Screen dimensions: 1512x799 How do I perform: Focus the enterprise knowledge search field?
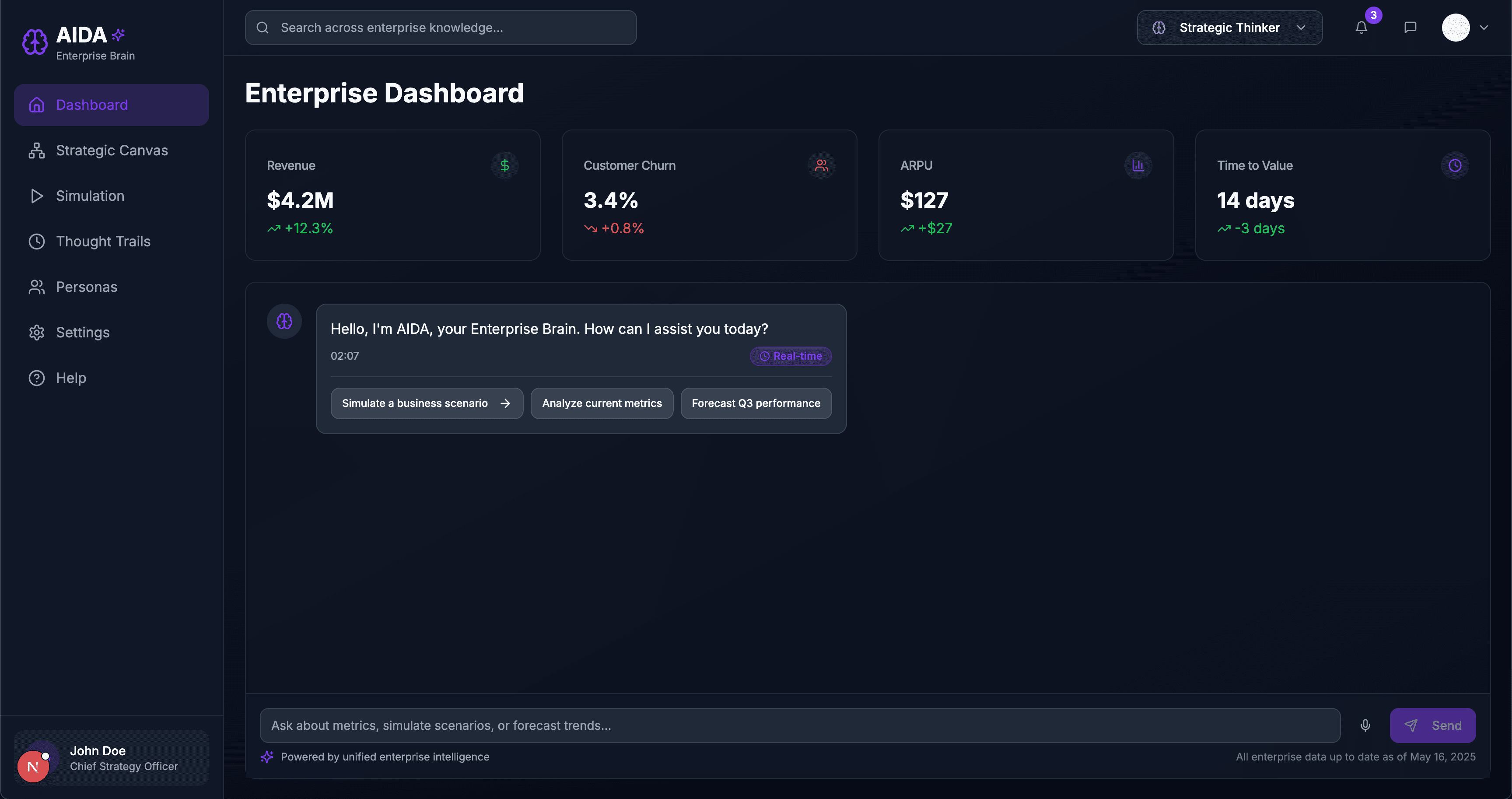[440, 28]
